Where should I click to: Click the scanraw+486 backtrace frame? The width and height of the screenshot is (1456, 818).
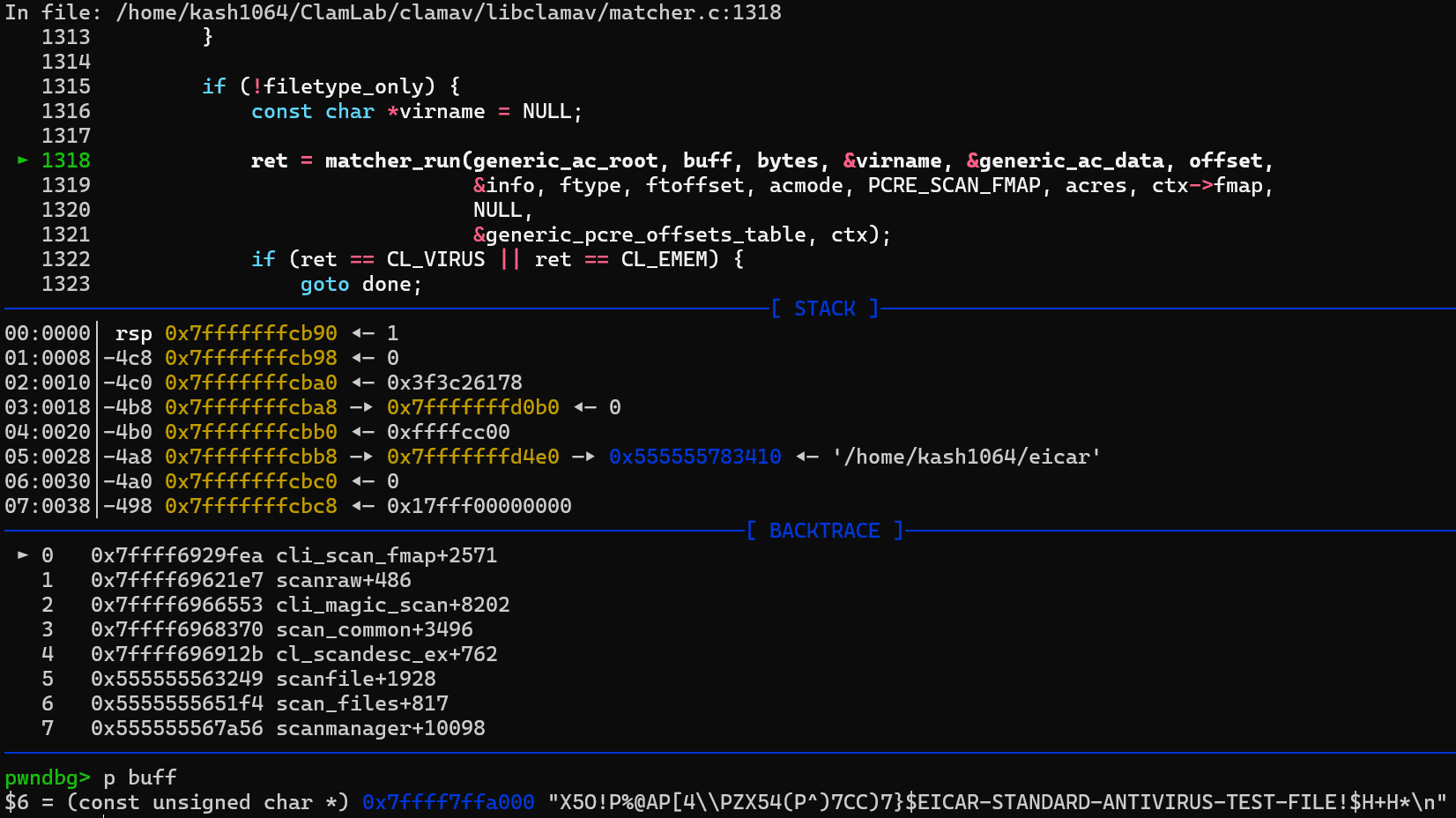pos(343,580)
